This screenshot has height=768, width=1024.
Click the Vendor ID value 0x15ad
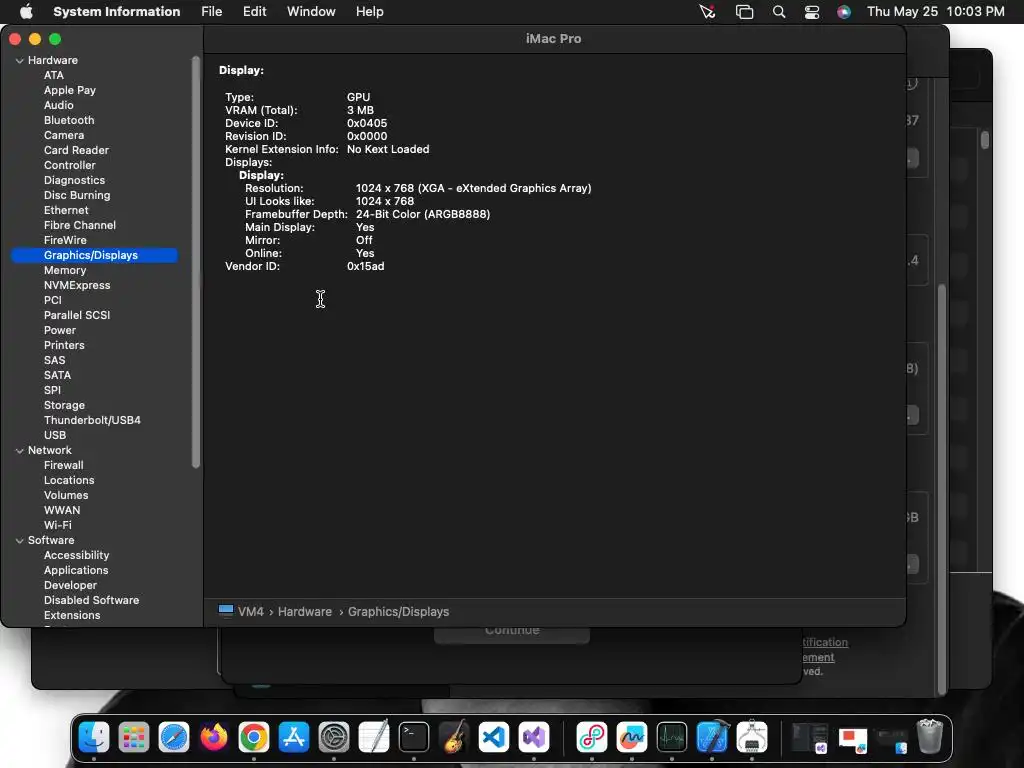tap(366, 266)
